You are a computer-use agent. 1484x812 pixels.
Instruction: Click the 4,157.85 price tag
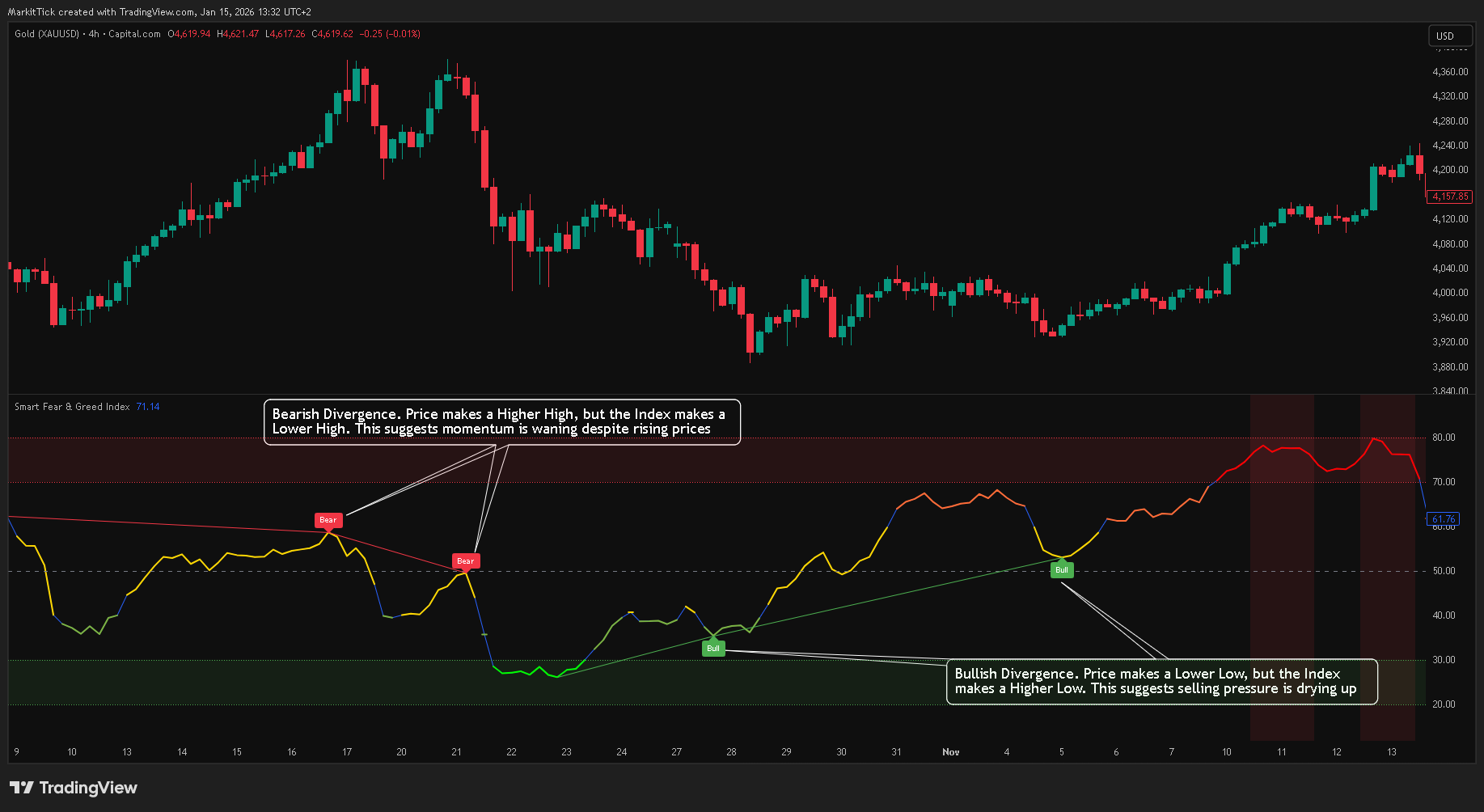click(x=1451, y=197)
